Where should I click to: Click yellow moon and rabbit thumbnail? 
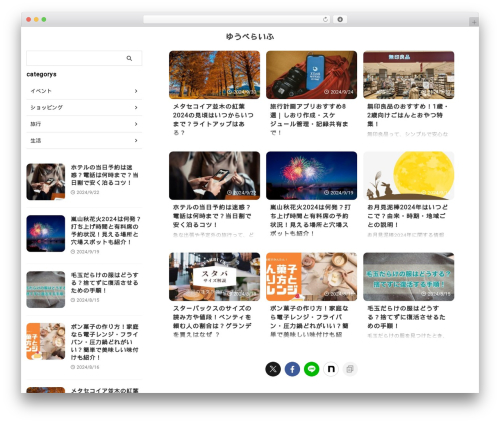point(409,176)
